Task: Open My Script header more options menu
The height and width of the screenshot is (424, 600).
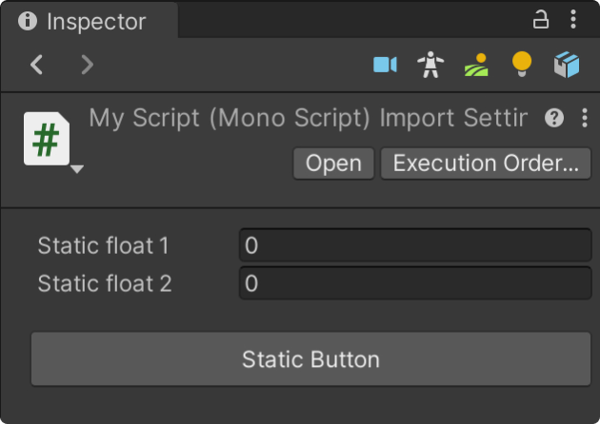Action: pos(585,118)
